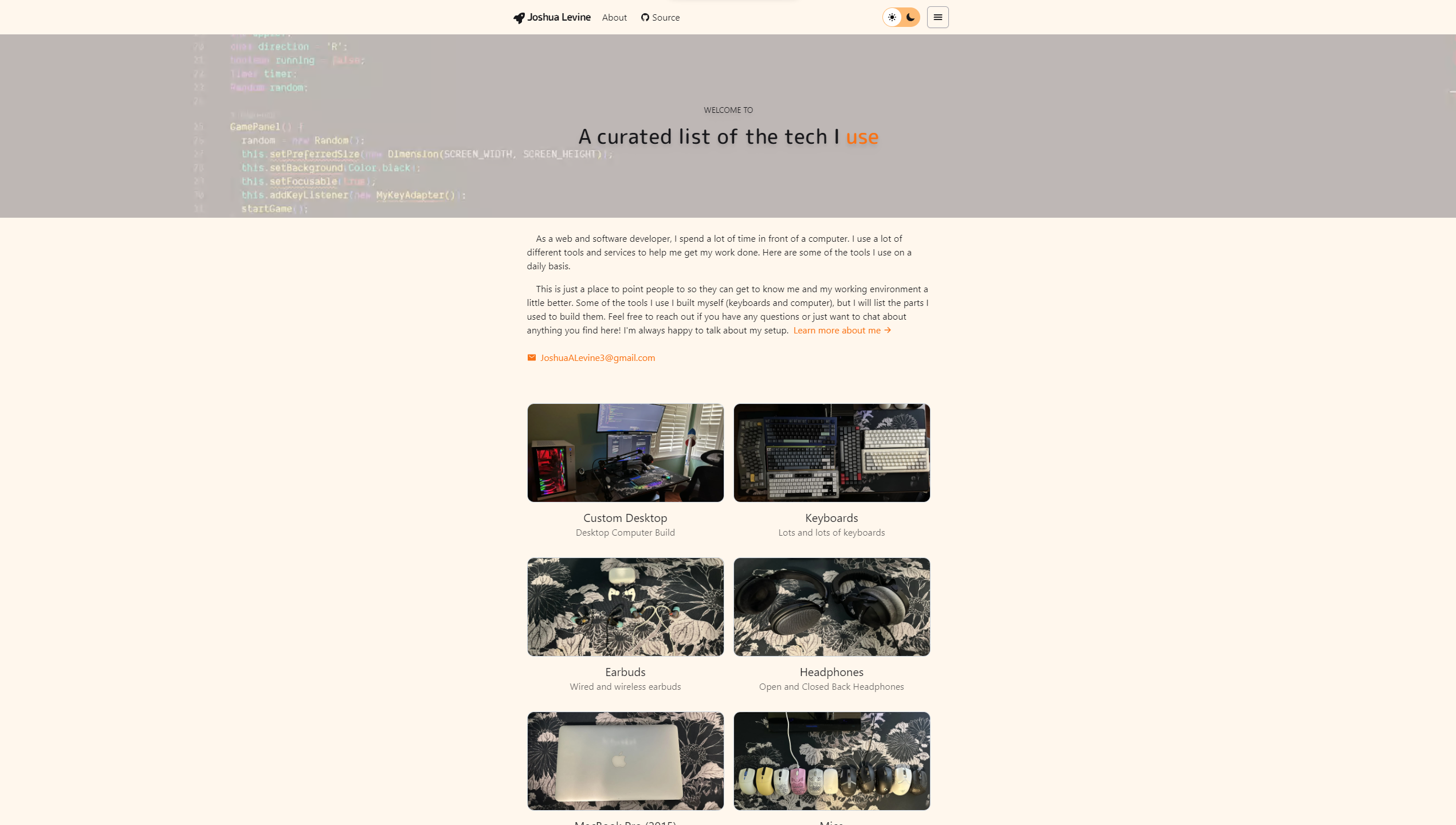Click the light mode sun icon
The height and width of the screenshot is (825, 1456).
[892, 17]
